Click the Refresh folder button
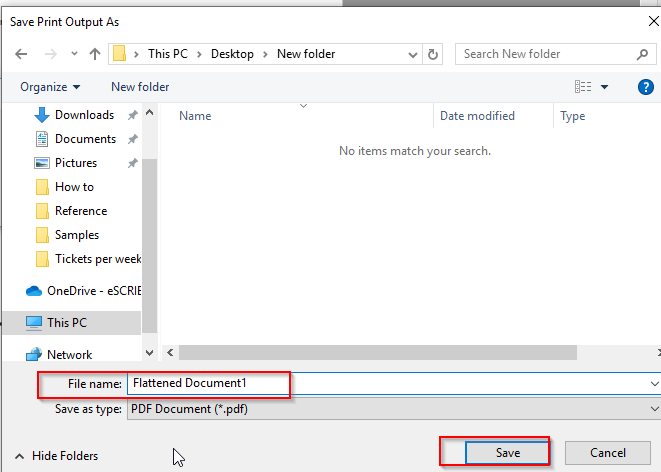 (x=433, y=54)
